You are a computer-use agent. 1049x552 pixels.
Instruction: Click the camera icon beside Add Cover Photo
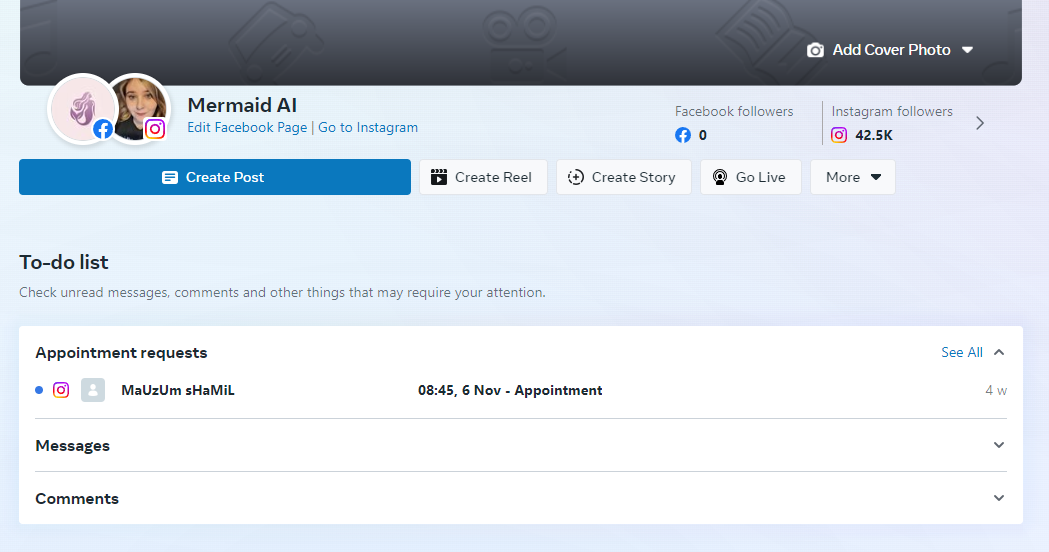[815, 50]
